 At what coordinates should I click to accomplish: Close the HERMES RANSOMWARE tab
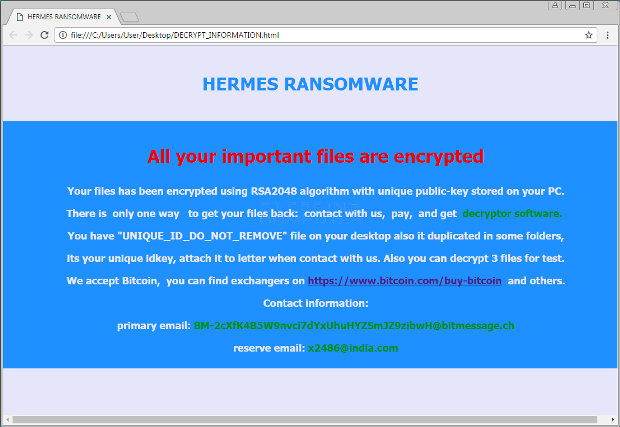coord(109,17)
